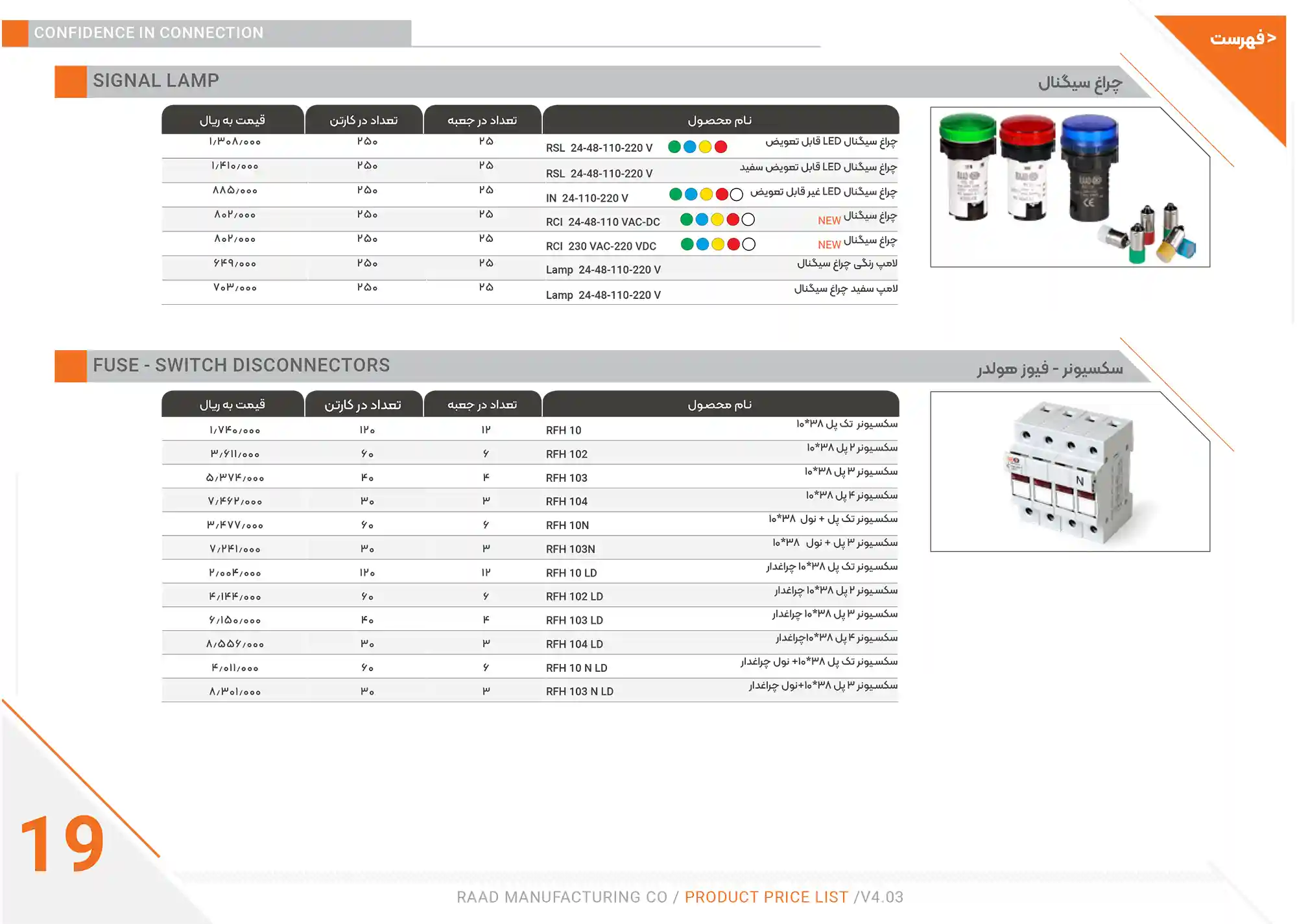Click the orange square icon beside FUSE - SWITCH DISCONNECTORS
1297x924 pixels.
tap(69, 365)
